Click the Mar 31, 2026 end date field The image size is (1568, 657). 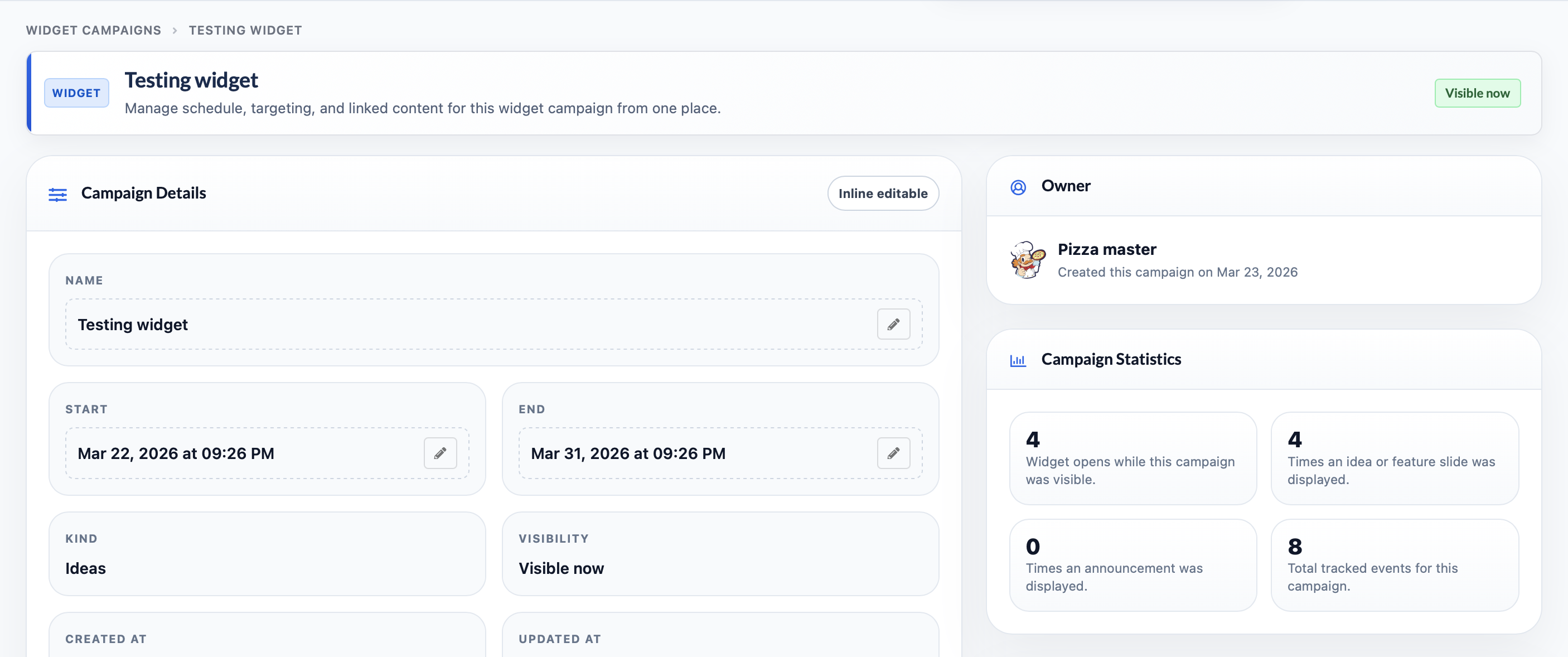pos(720,453)
